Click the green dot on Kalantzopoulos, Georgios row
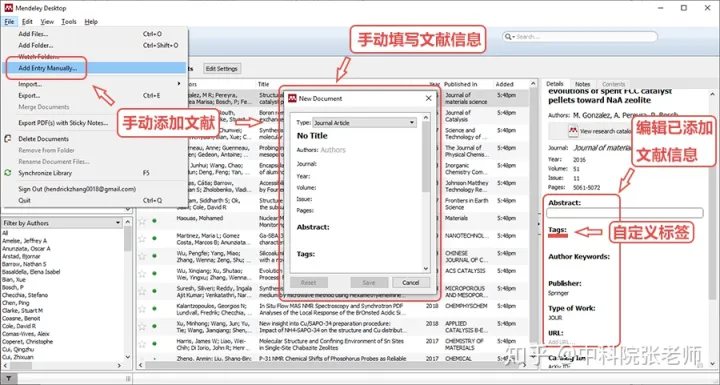Screen dimensions: 720x385 (x=154, y=308)
